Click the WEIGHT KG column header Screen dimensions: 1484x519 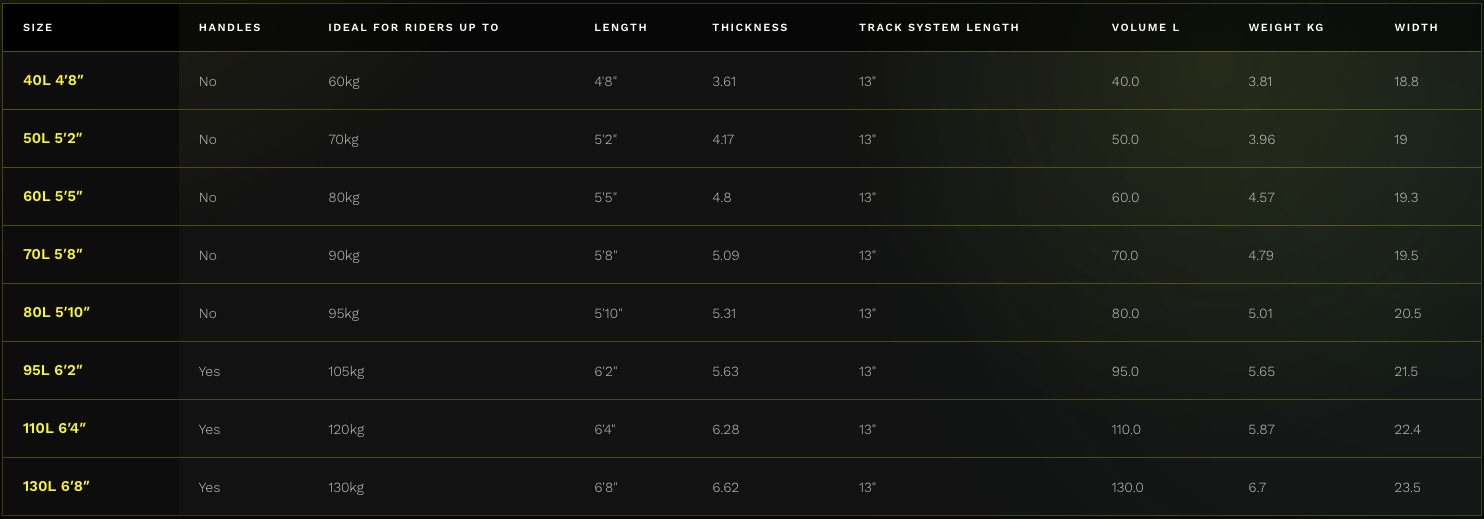point(1286,28)
